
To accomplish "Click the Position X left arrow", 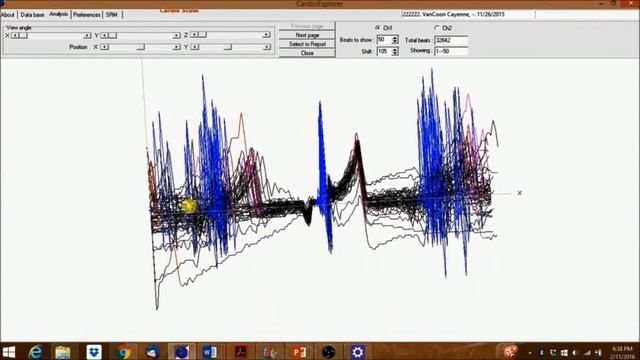I will pyautogui.click(x=104, y=47).
